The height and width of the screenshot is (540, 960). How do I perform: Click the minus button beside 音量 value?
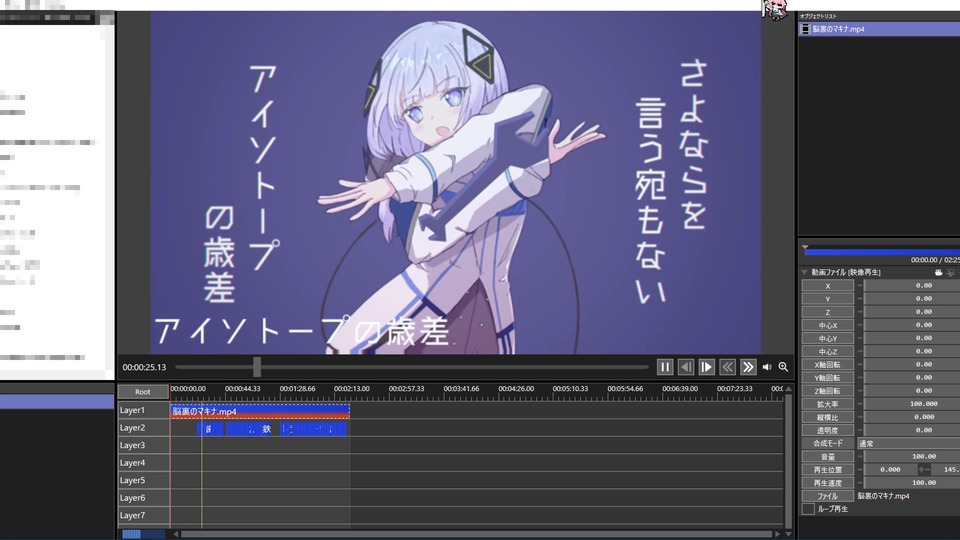[x=860, y=457]
